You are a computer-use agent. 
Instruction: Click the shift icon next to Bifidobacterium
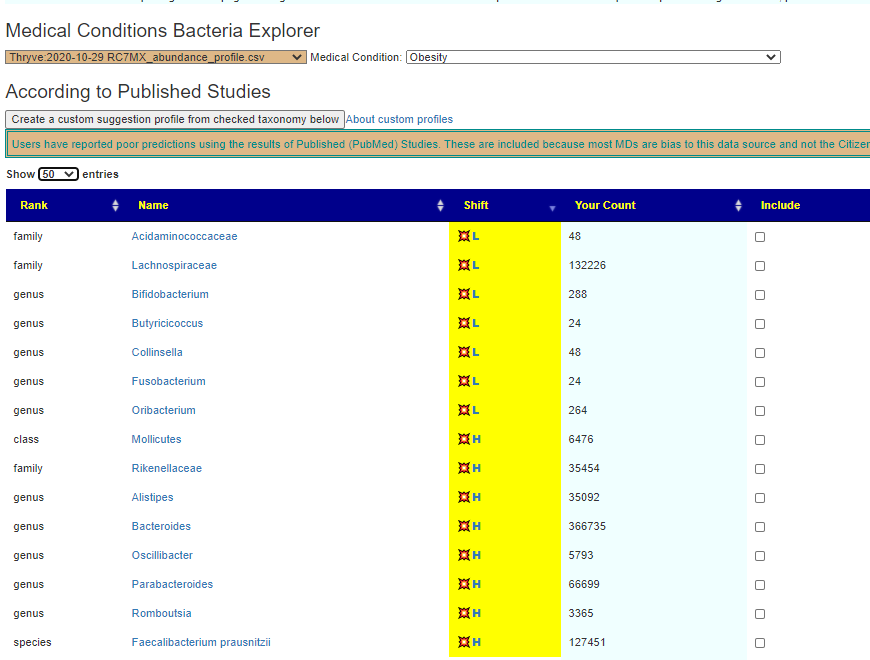[464, 295]
